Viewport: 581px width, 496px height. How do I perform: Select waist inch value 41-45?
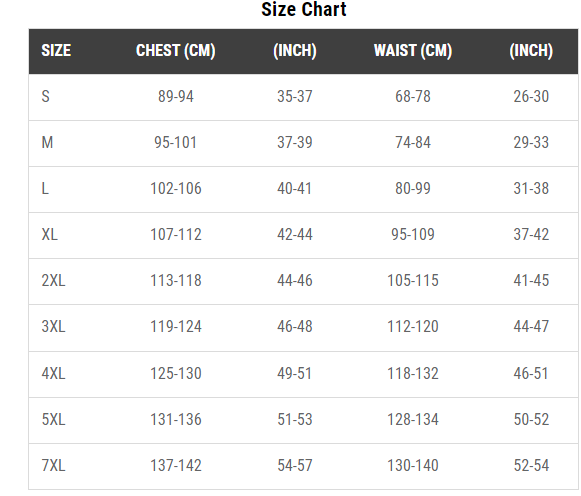coord(531,280)
